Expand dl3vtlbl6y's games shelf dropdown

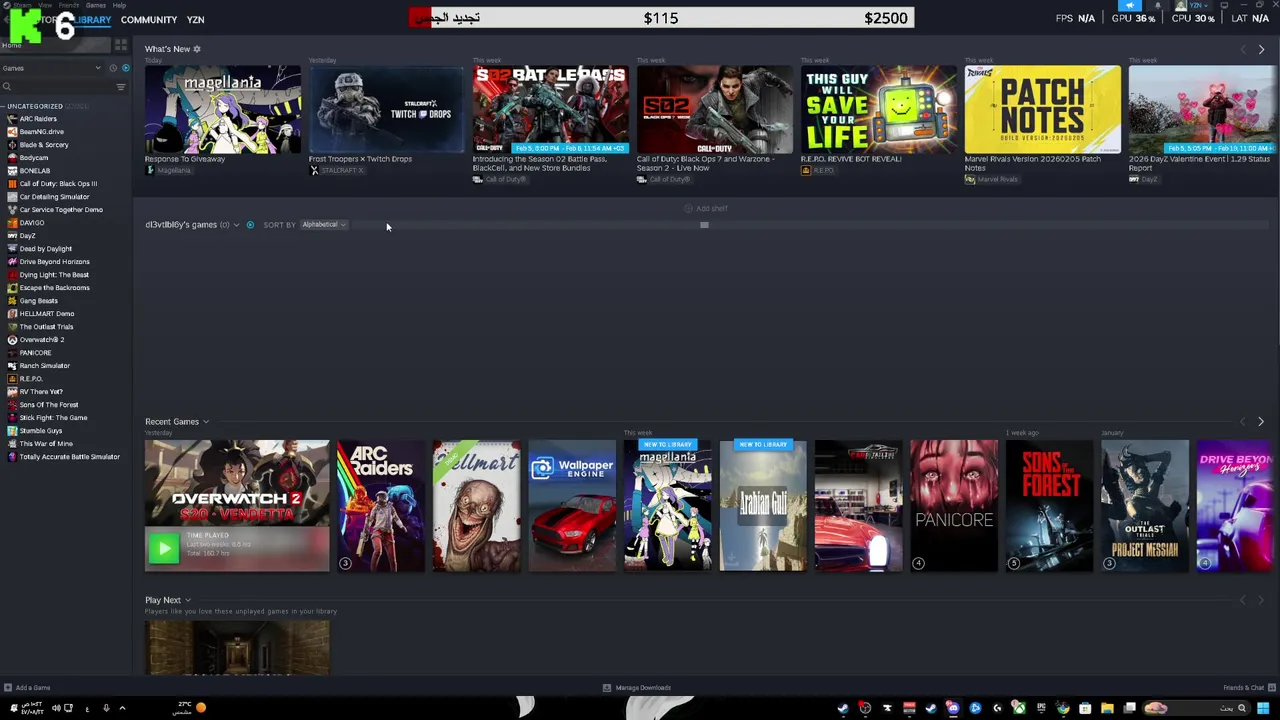pos(236,225)
